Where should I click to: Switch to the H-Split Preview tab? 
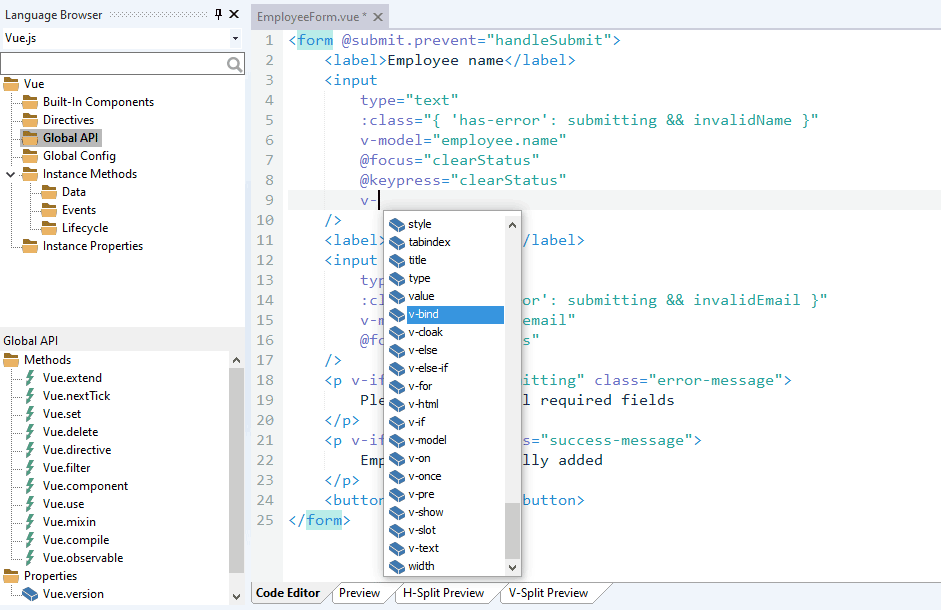443,593
